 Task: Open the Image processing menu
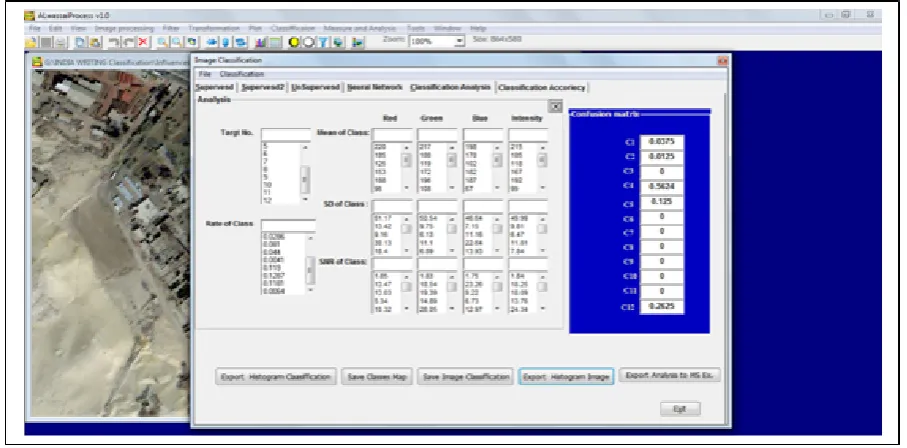pos(123,28)
